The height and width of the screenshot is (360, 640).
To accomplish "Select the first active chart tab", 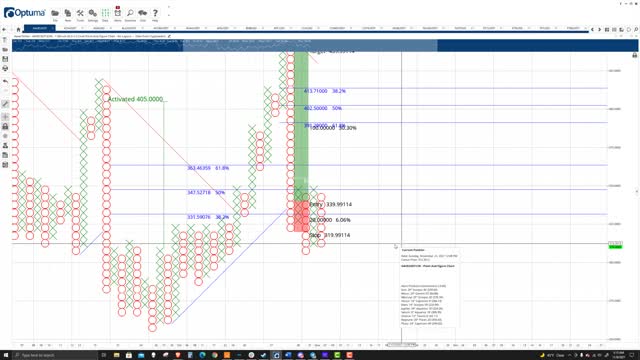I will pyautogui.click(x=40, y=28).
